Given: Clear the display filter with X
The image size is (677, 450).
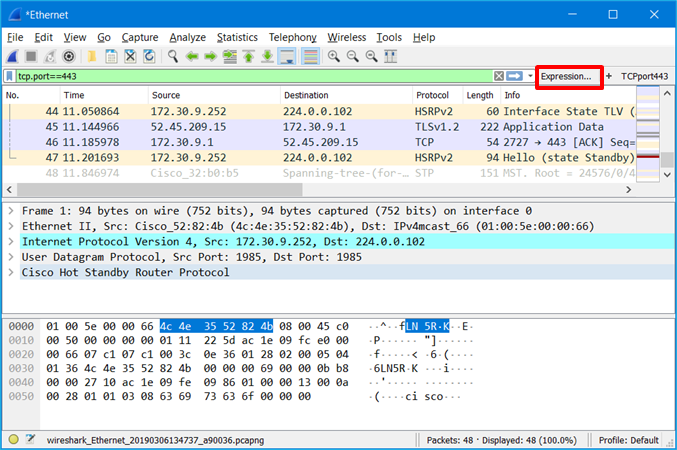Looking at the screenshot, I should (x=499, y=76).
